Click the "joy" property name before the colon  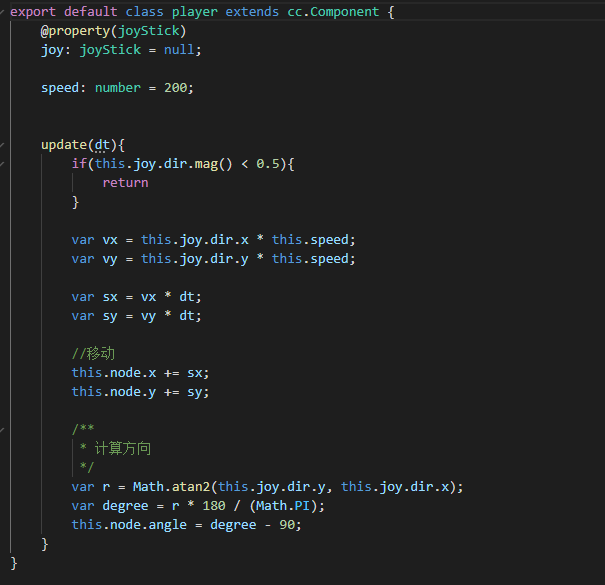(52, 50)
